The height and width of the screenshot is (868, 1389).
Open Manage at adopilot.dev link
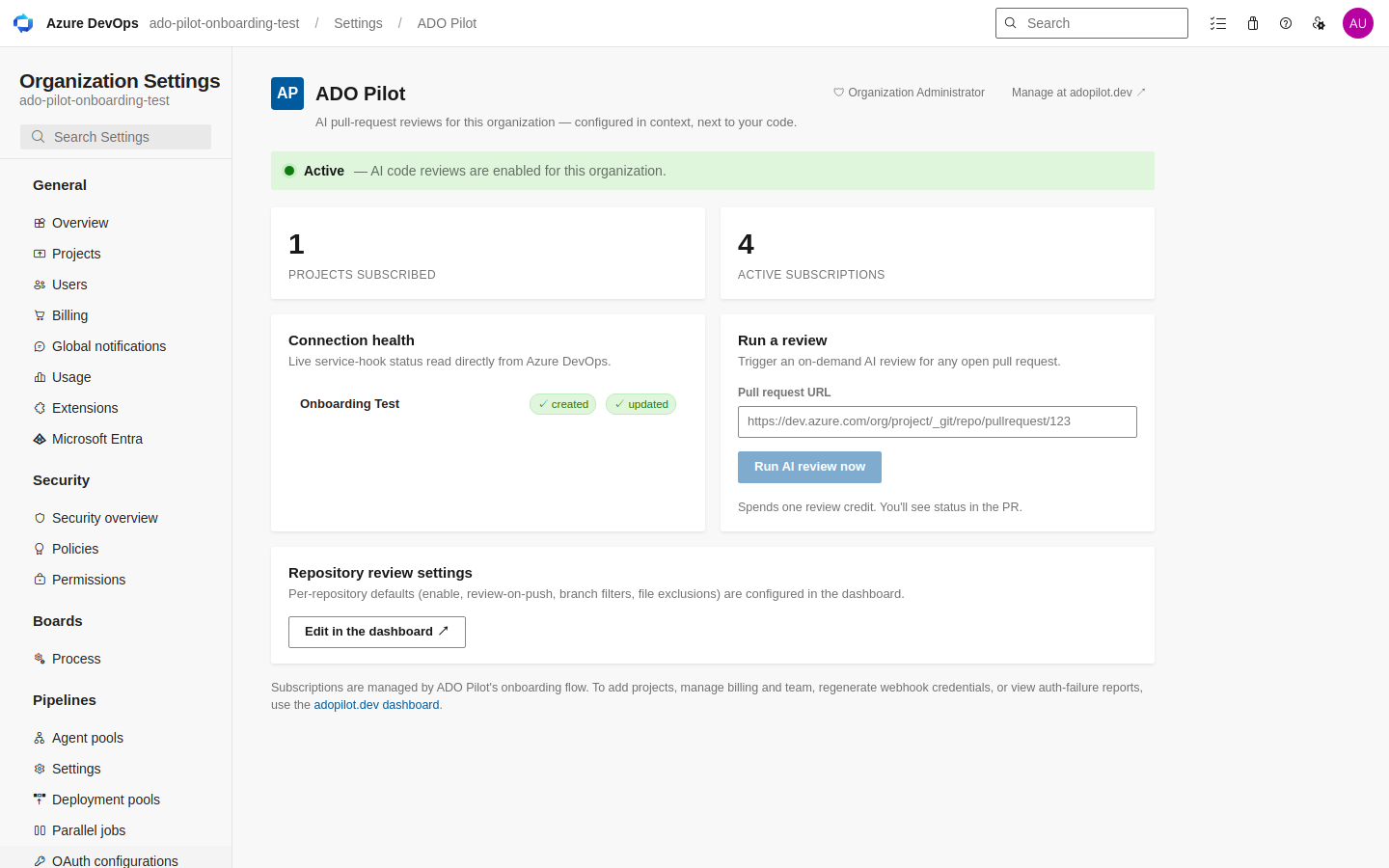1078,93
